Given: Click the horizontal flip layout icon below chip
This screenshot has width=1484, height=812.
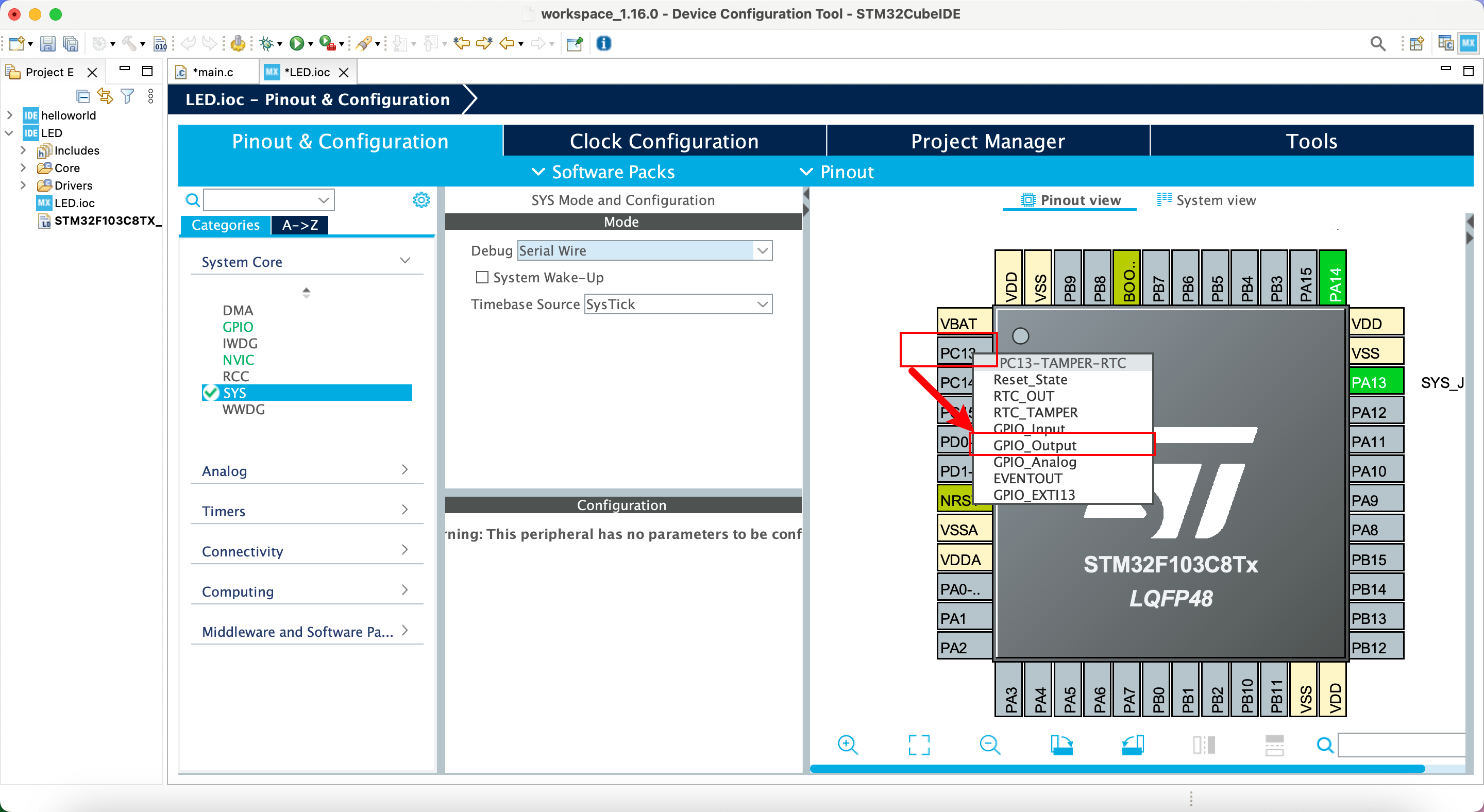Looking at the screenshot, I should [x=1204, y=745].
